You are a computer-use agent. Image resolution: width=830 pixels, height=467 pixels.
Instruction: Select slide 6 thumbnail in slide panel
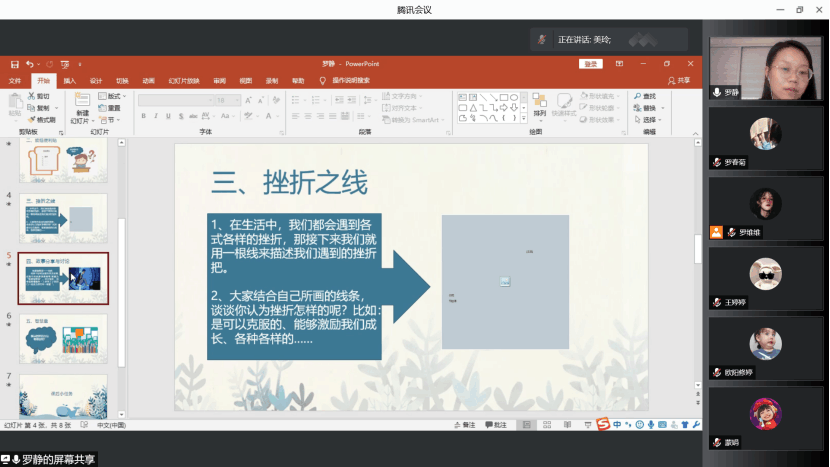tap(63, 338)
